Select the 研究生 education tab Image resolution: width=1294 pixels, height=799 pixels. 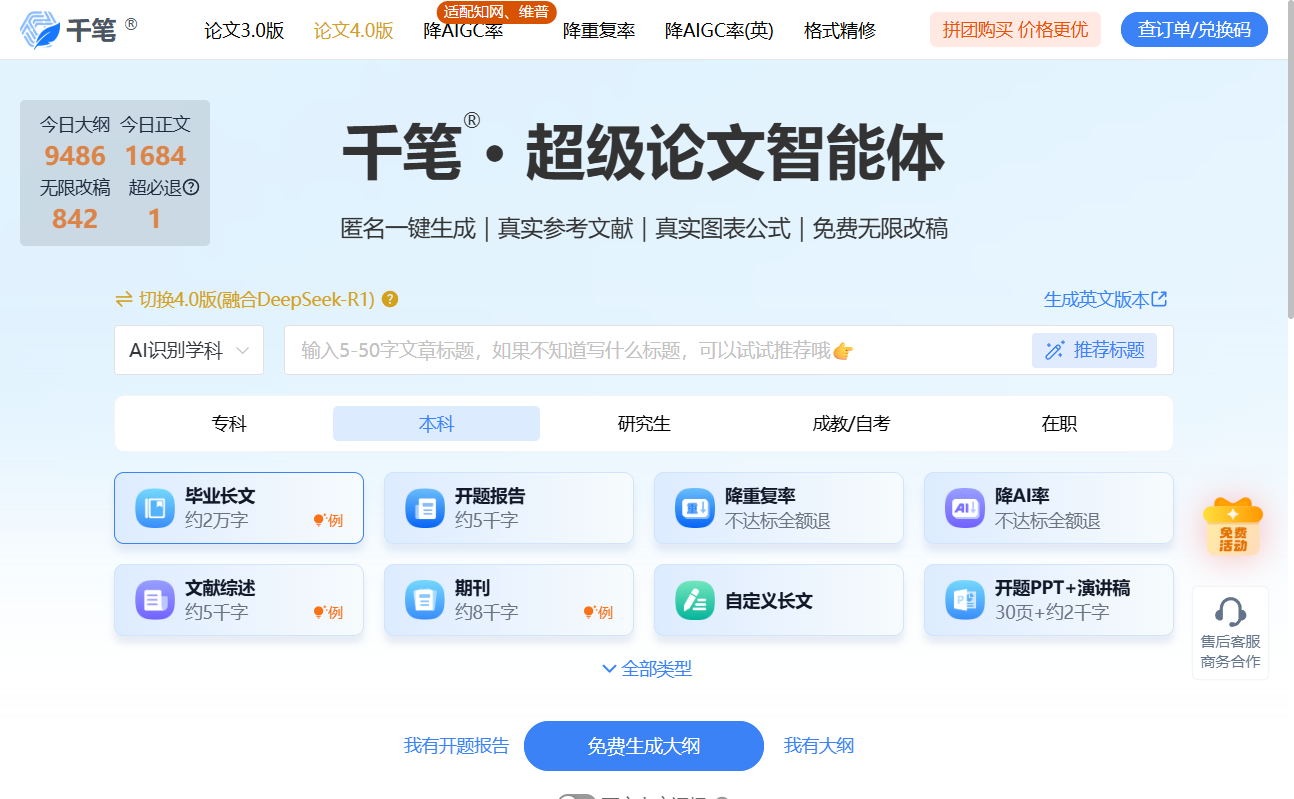click(644, 424)
